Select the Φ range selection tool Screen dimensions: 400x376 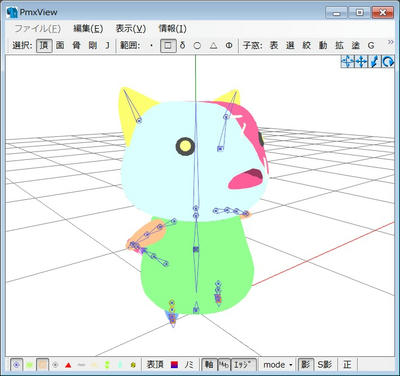229,45
